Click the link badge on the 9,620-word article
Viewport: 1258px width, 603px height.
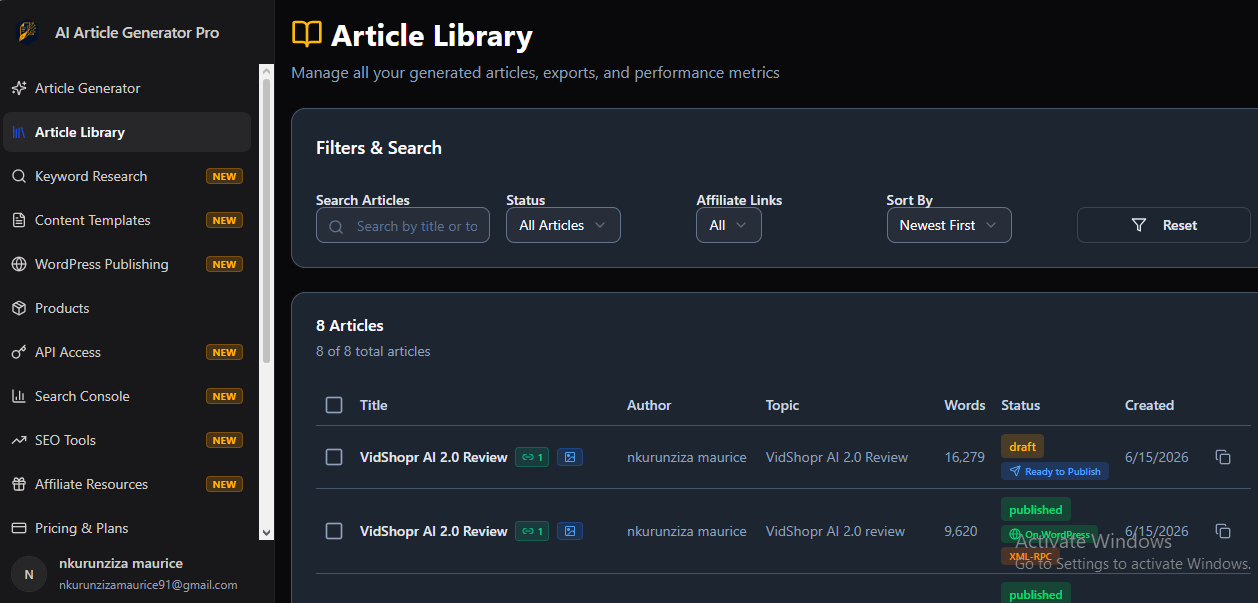pyautogui.click(x=532, y=531)
